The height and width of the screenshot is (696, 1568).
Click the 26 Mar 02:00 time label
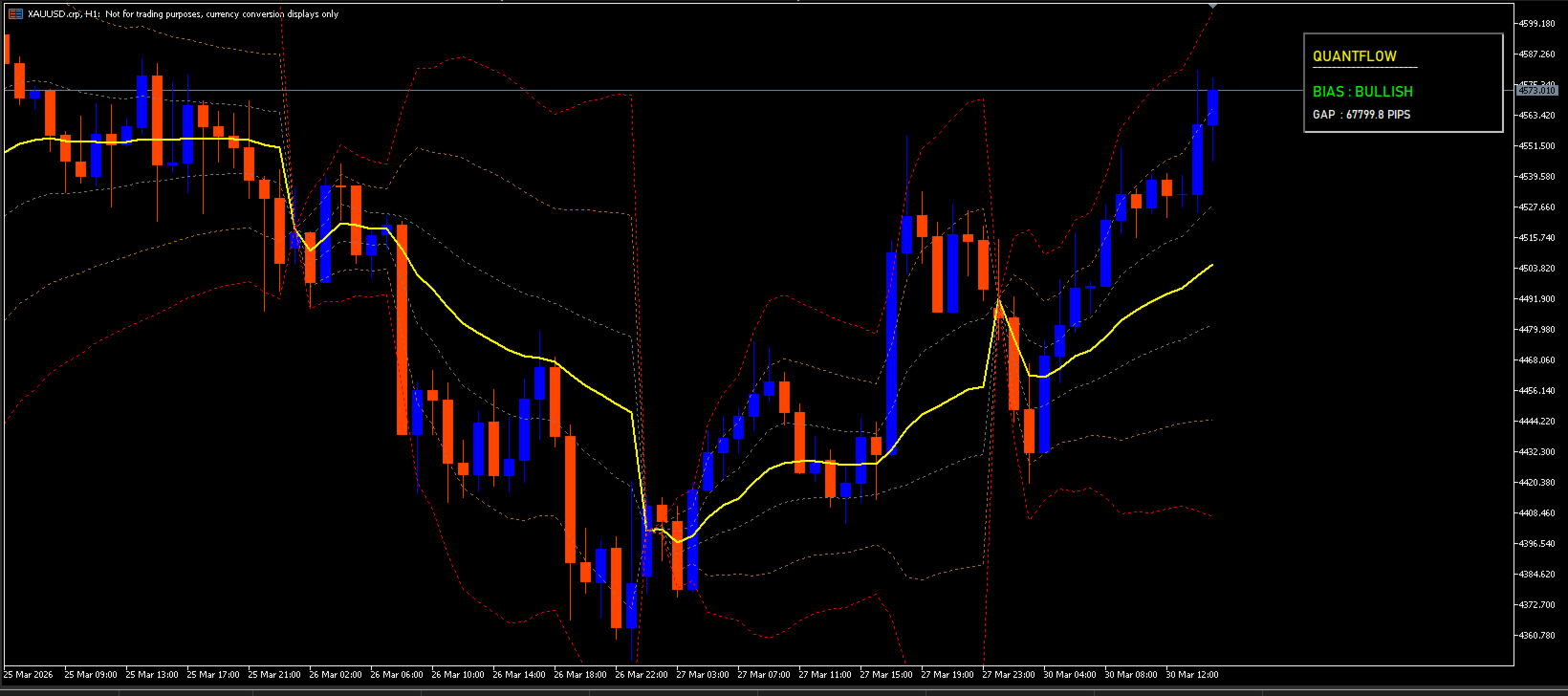click(336, 675)
